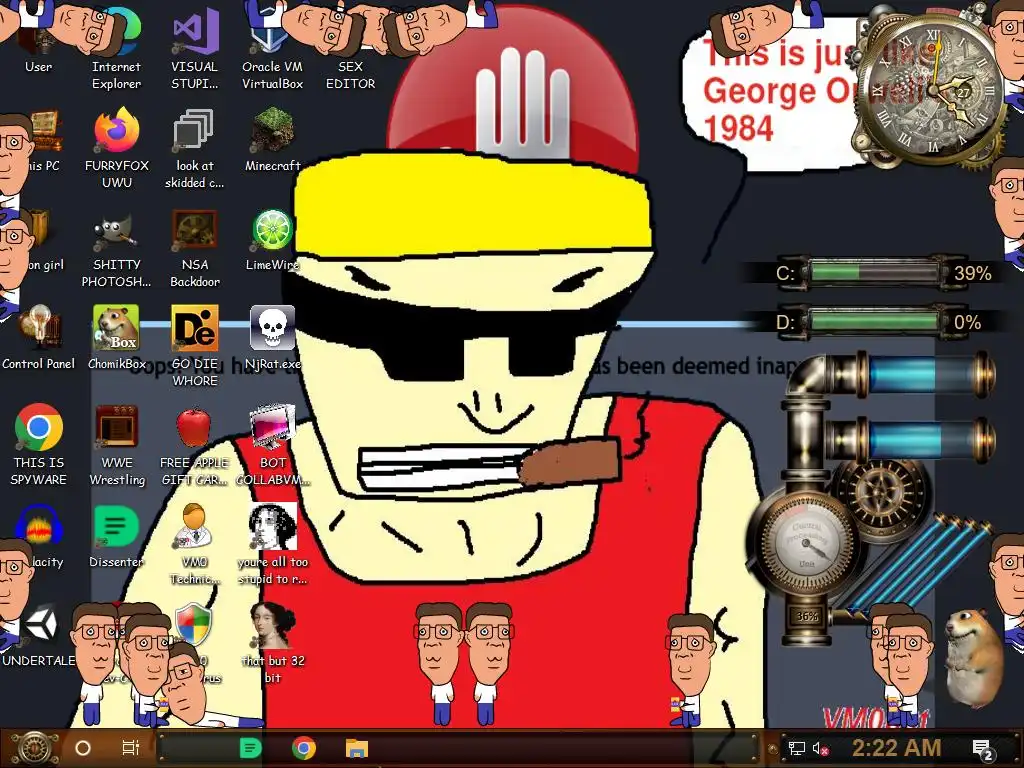Select the NjRat.exe skull icon

272,338
